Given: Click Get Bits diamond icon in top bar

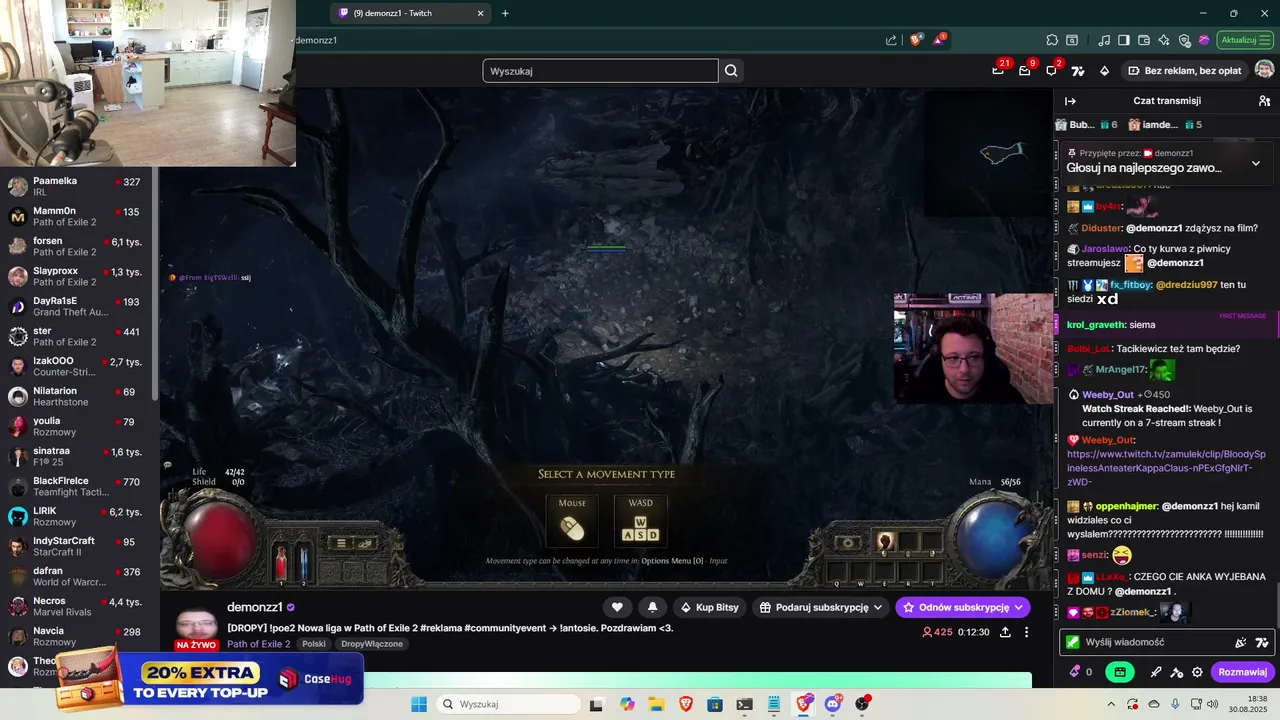Looking at the screenshot, I should coord(1104,71).
